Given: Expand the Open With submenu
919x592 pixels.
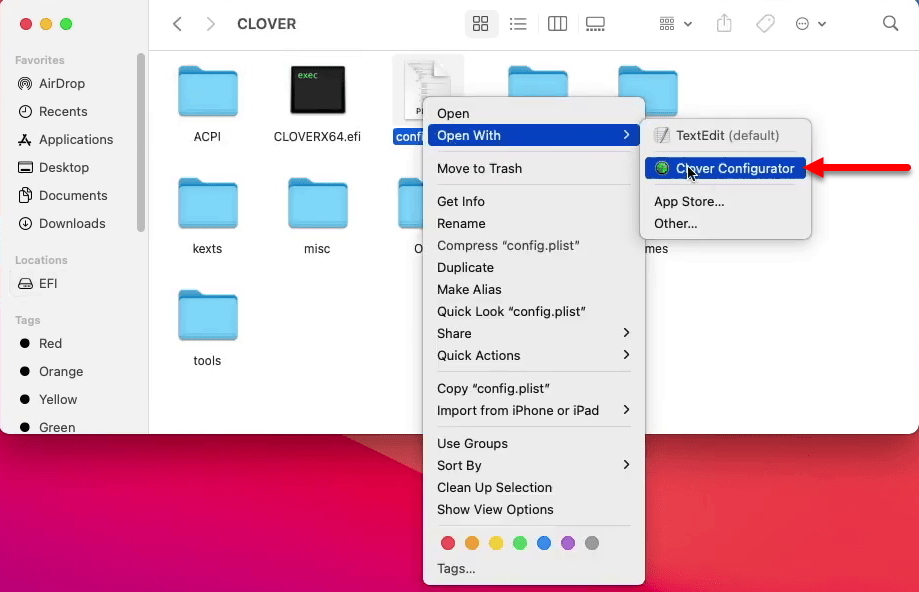Looking at the screenshot, I should [x=533, y=135].
